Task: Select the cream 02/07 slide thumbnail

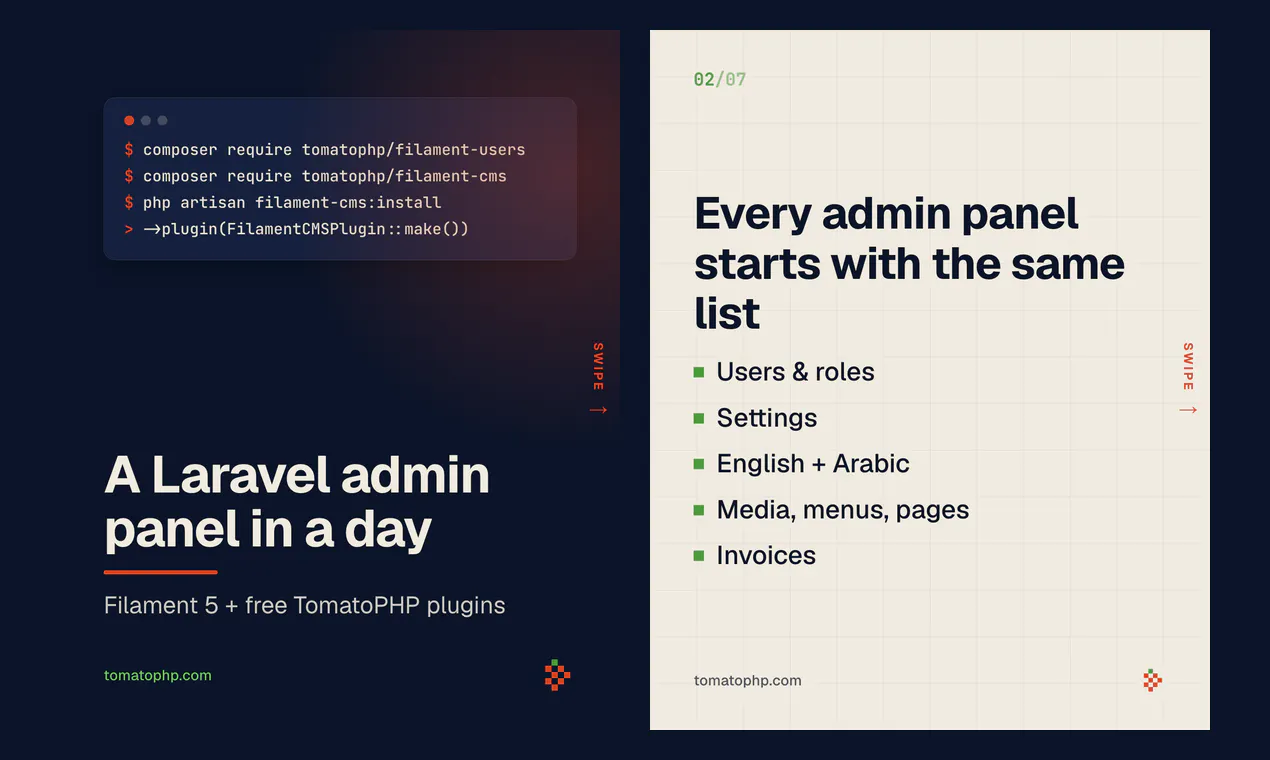Action: click(x=930, y=380)
